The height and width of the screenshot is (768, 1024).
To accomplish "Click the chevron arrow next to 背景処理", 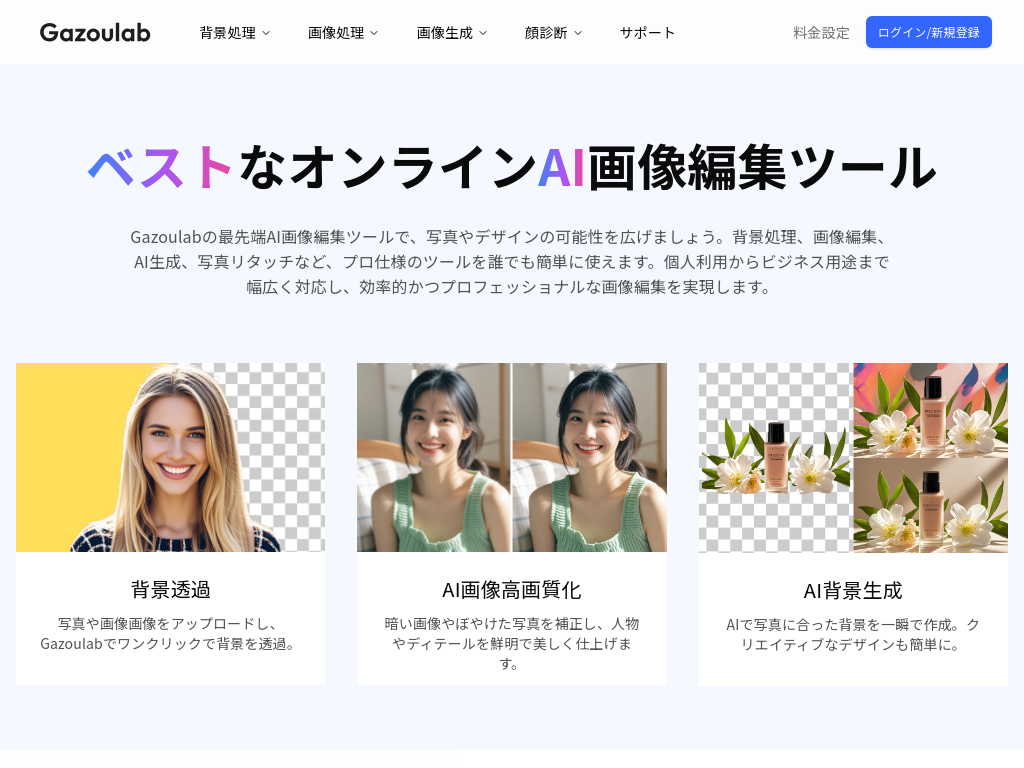I will (266, 33).
